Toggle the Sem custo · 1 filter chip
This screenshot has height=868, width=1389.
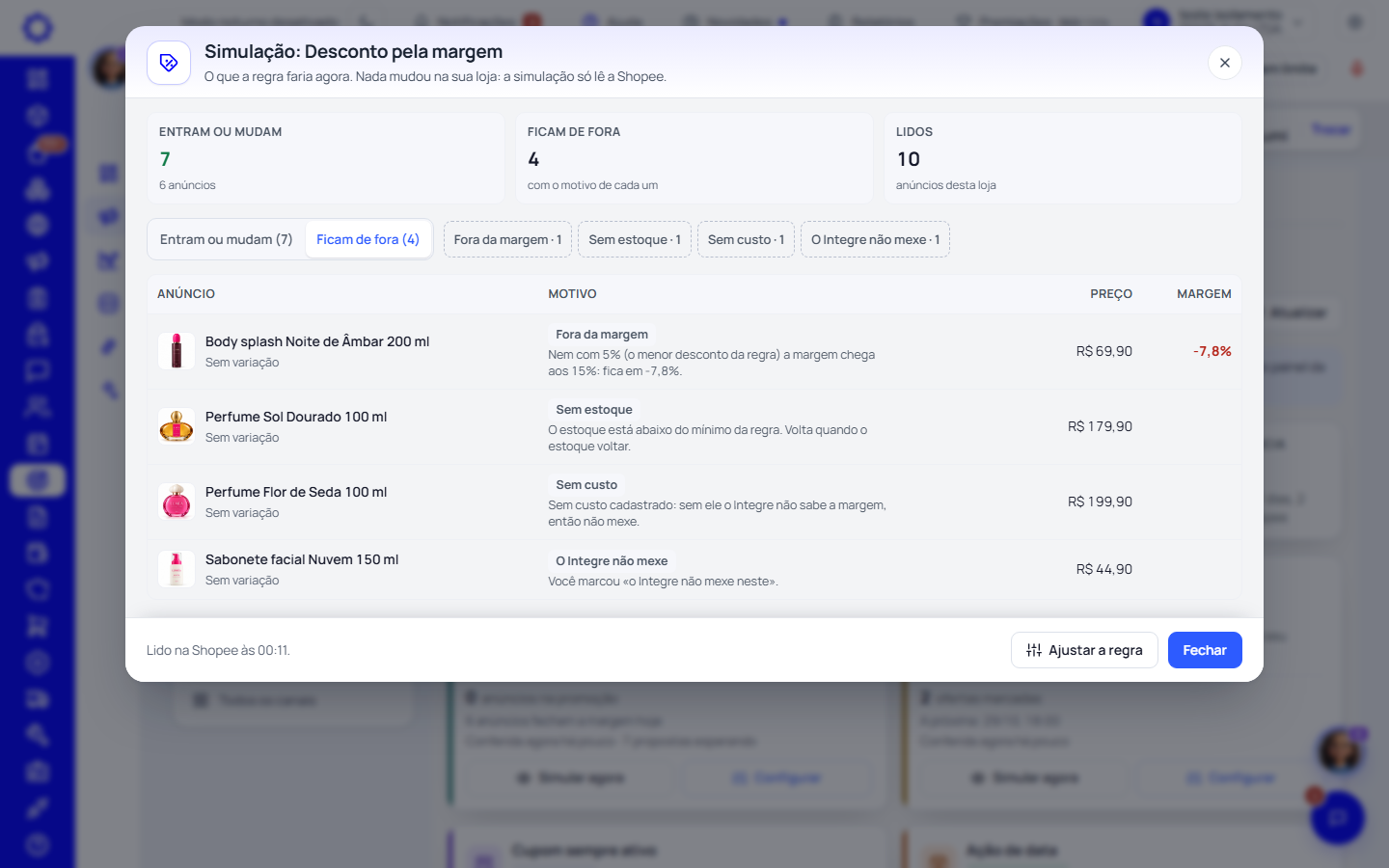pyautogui.click(x=746, y=239)
